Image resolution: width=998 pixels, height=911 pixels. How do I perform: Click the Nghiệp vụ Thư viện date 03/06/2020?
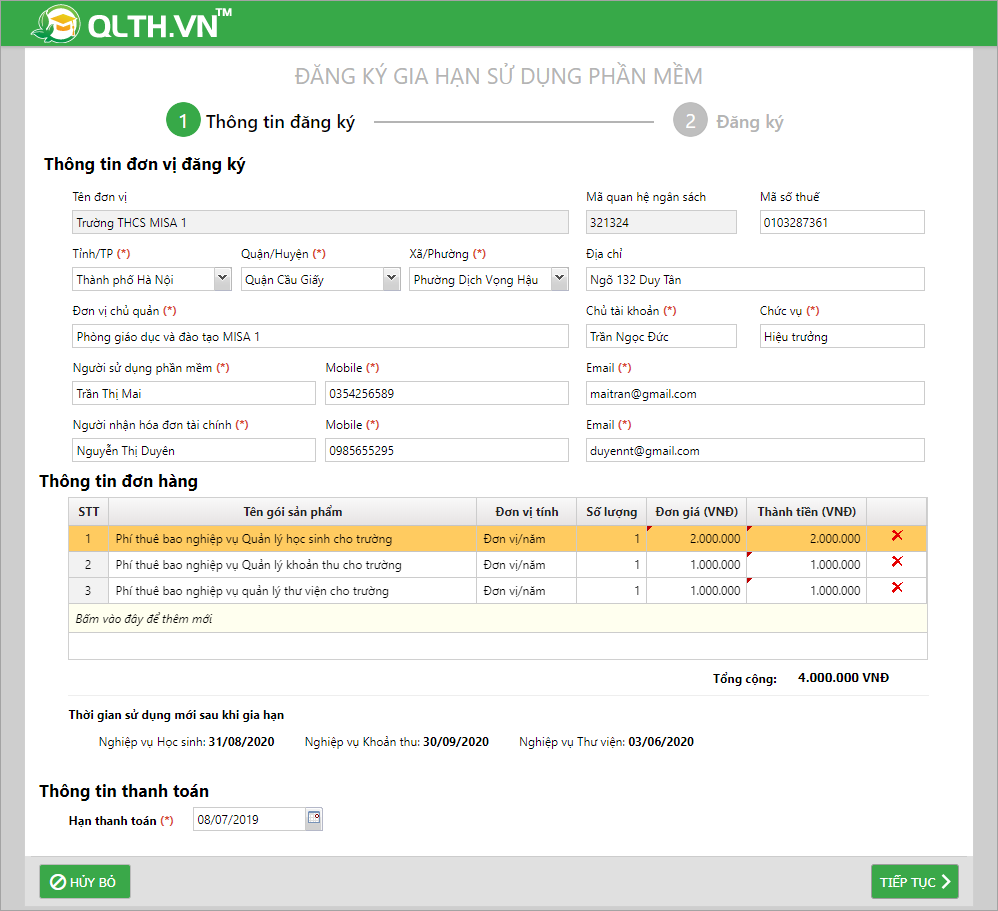tap(661, 742)
